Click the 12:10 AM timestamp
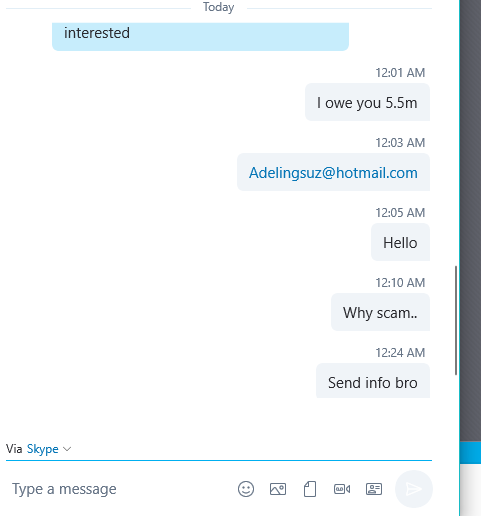Viewport: 481px width, 516px height. point(400,283)
